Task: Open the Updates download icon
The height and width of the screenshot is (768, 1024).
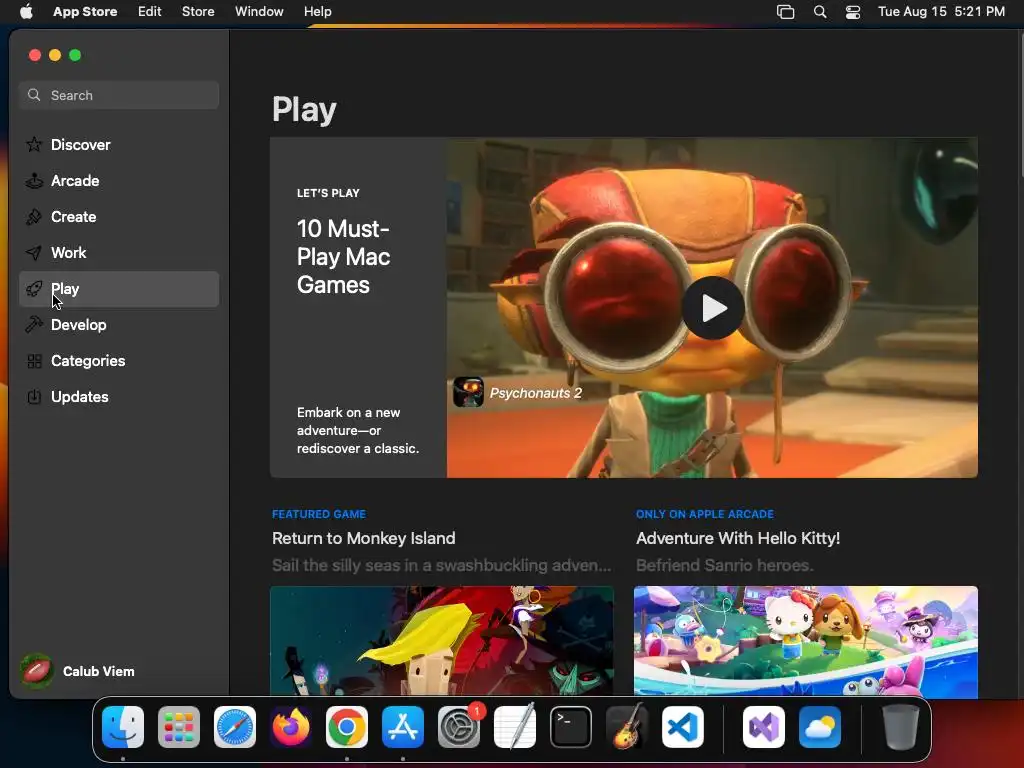Action: coord(34,396)
